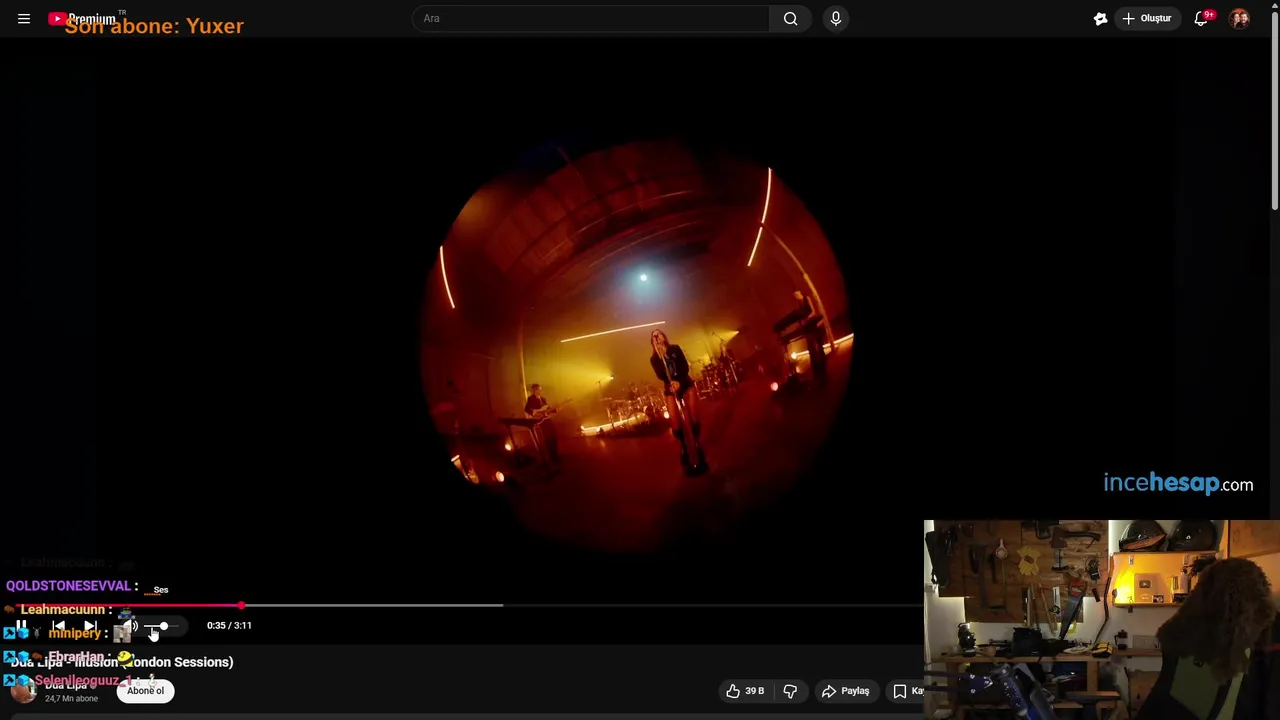
Task: Go to YouTube Premium home logo
Action: [82, 18]
